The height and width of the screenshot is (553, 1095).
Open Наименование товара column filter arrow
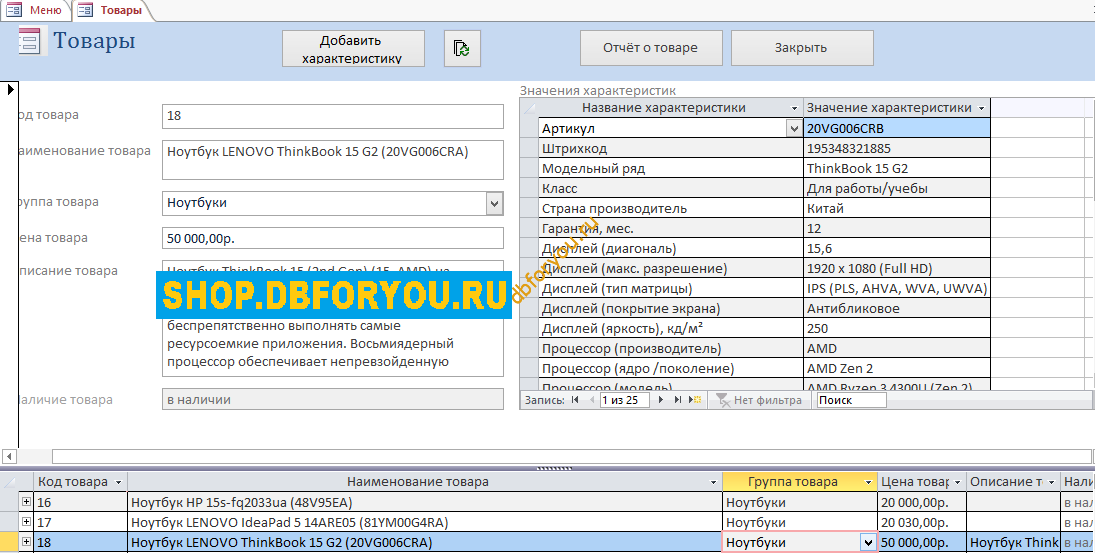[714, 482]
